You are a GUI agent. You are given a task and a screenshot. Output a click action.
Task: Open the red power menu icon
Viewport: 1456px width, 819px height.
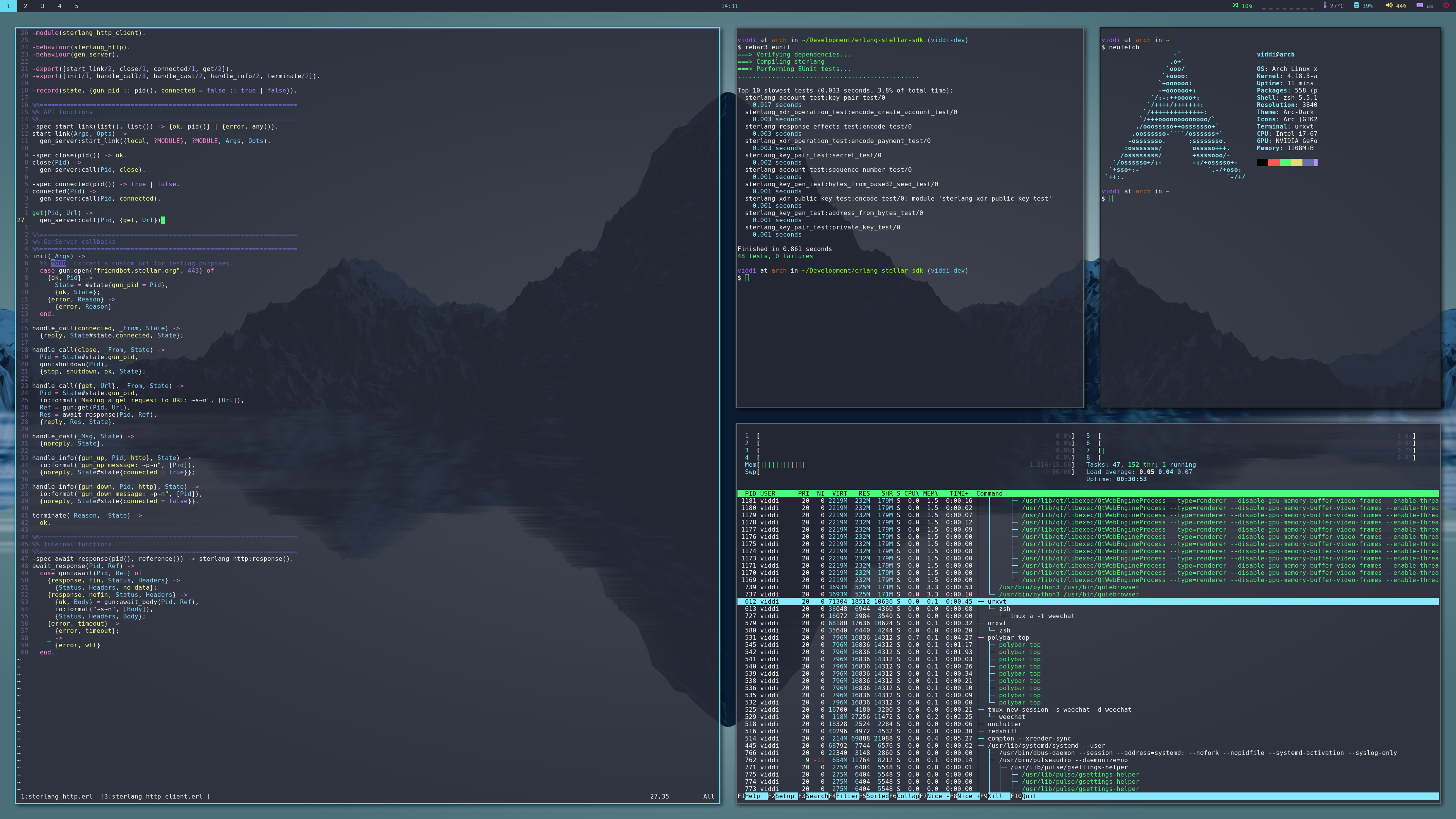[x=1446, y=6]
